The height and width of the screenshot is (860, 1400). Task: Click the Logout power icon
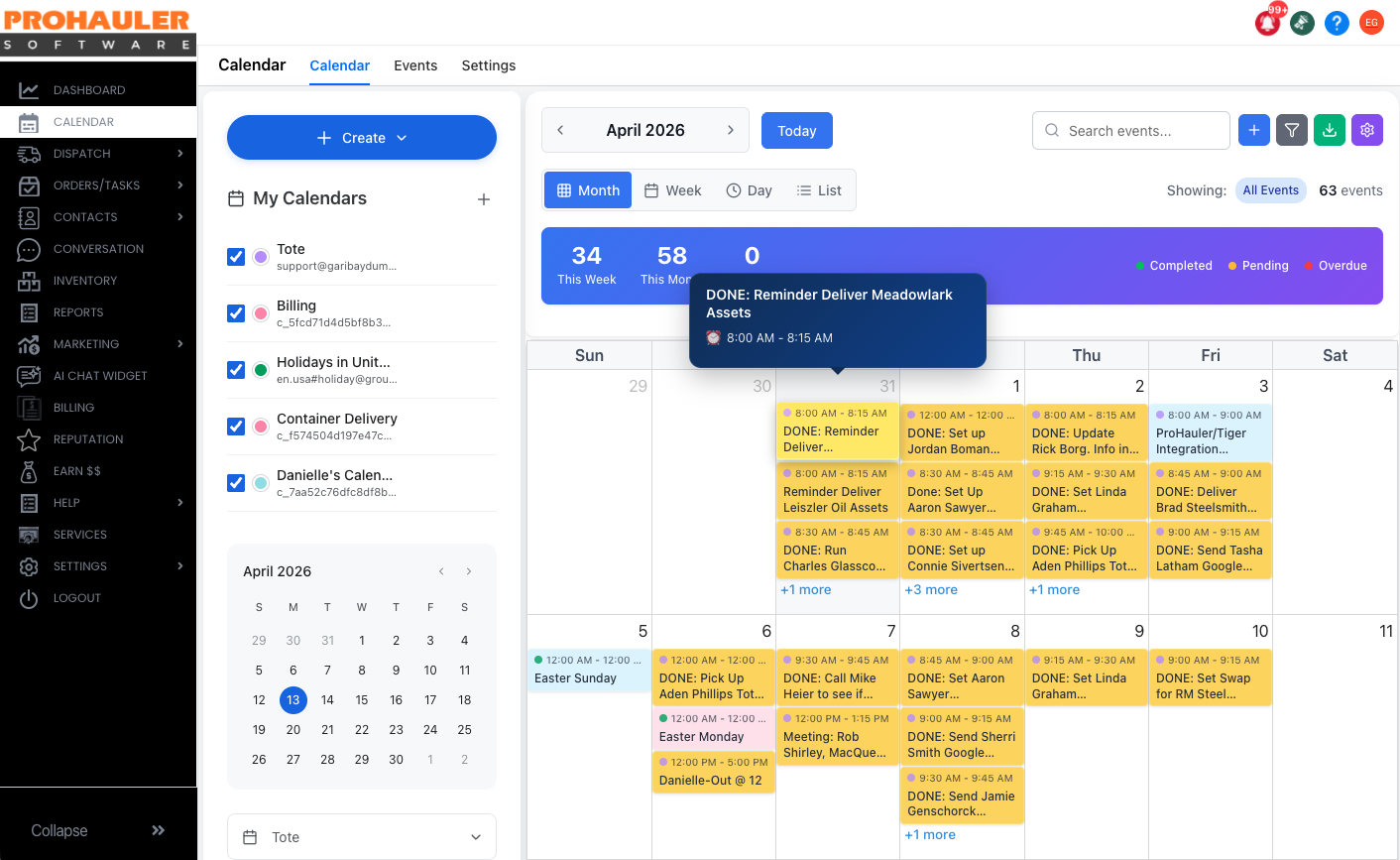pyautogui.click(x=29, y=598)
